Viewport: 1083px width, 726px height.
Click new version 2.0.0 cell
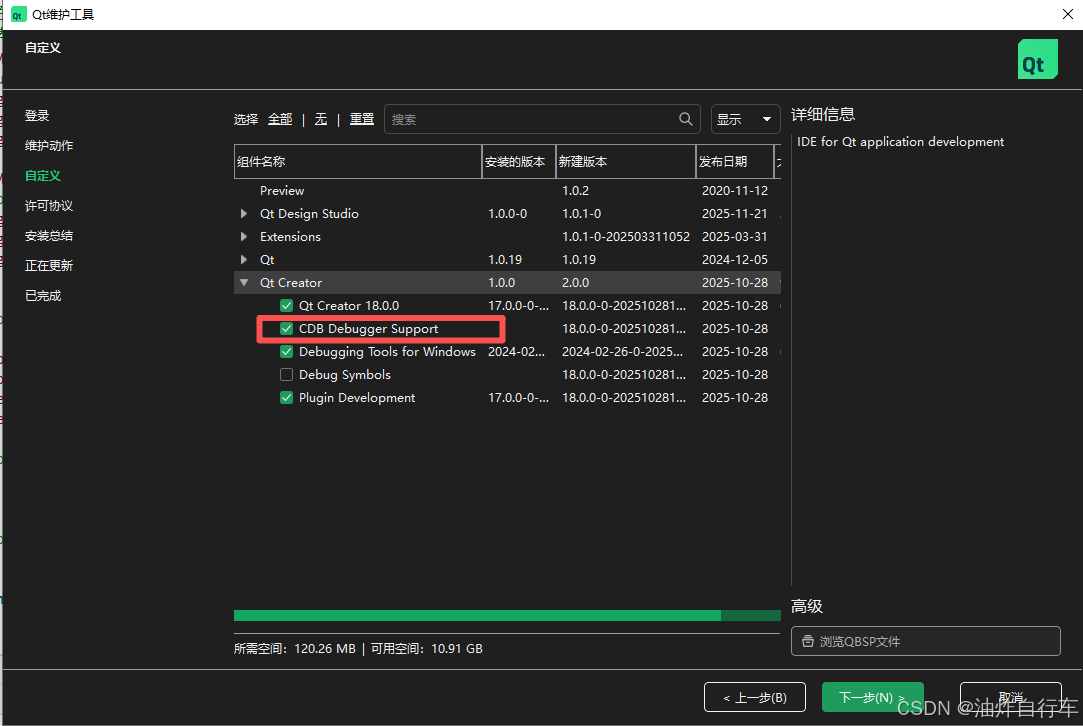(x=575, y=283)
